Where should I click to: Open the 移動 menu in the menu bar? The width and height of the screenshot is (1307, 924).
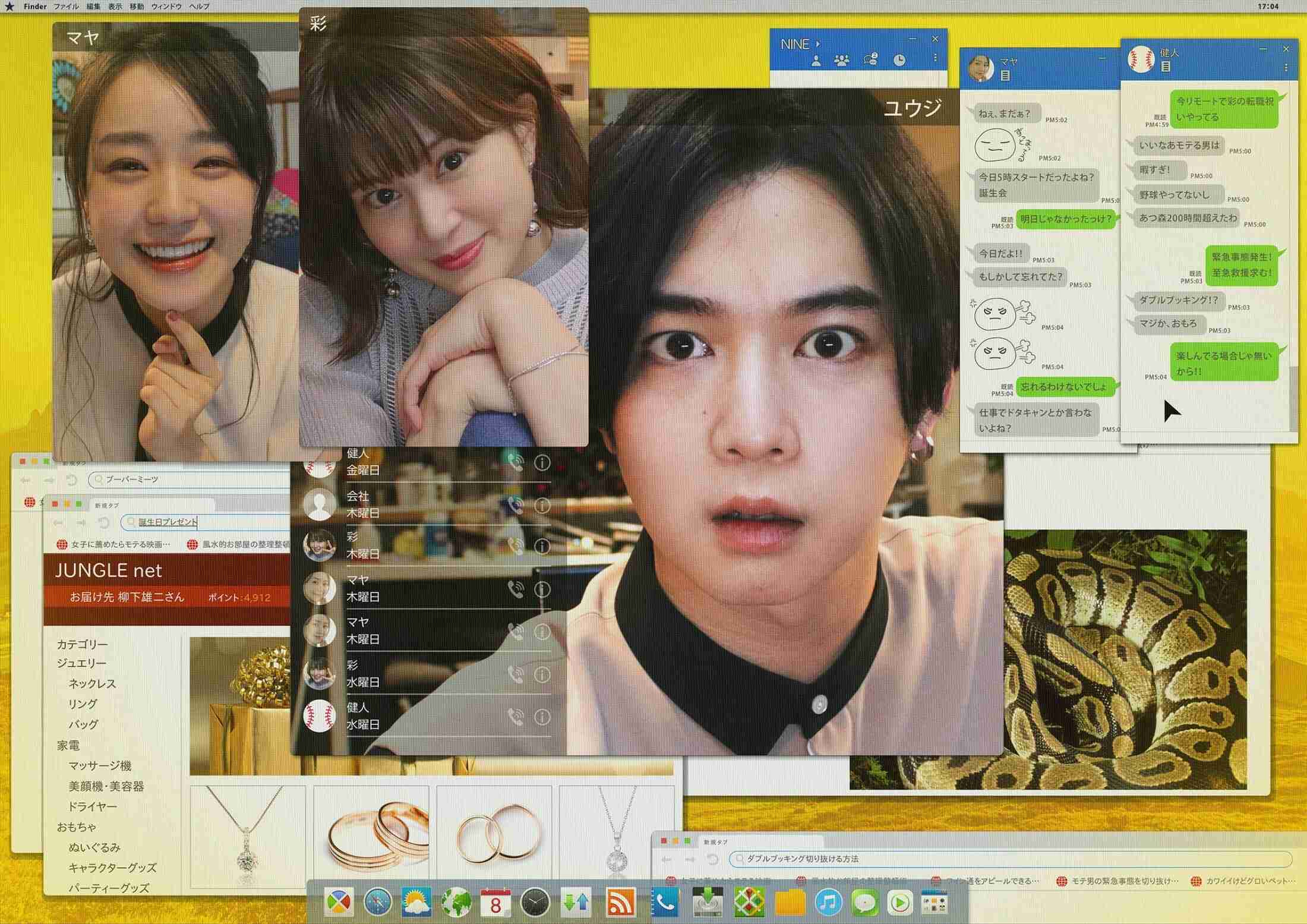tap(137, 7)
